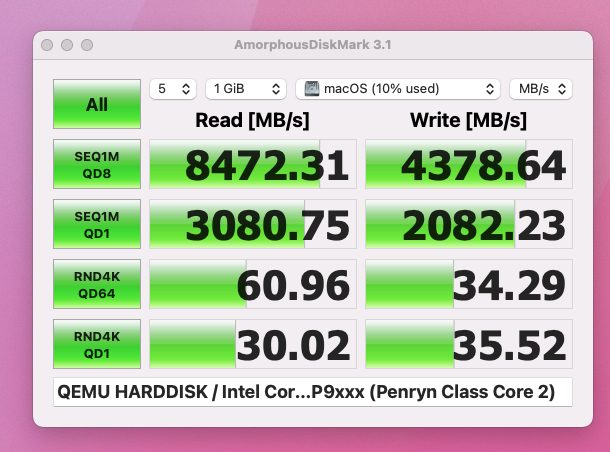
Task: Minimize the AmorphousDiskMark window
Action: 67,45
